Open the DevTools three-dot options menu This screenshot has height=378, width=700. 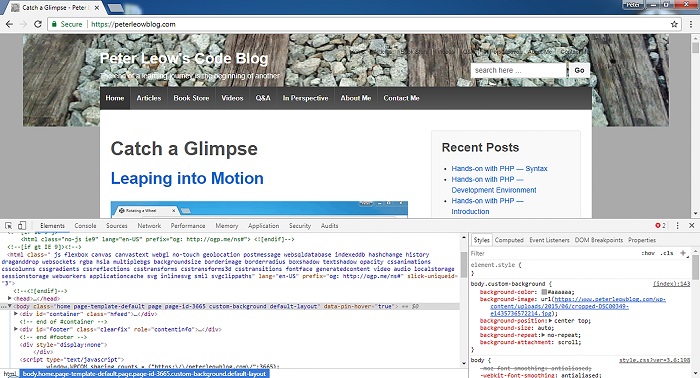coord(677,226)
